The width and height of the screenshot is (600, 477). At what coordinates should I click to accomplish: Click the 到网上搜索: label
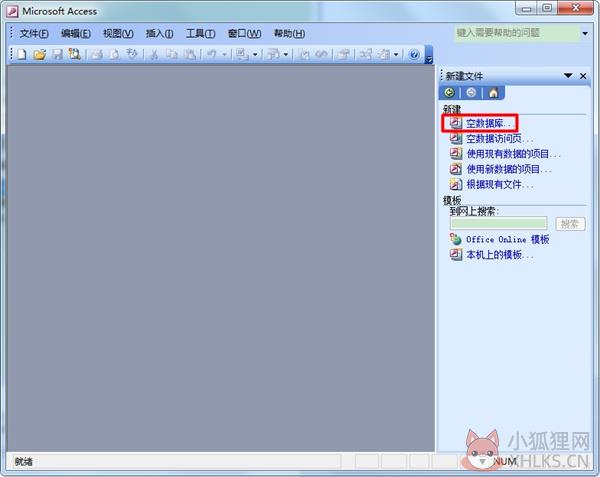coord(474,211)
